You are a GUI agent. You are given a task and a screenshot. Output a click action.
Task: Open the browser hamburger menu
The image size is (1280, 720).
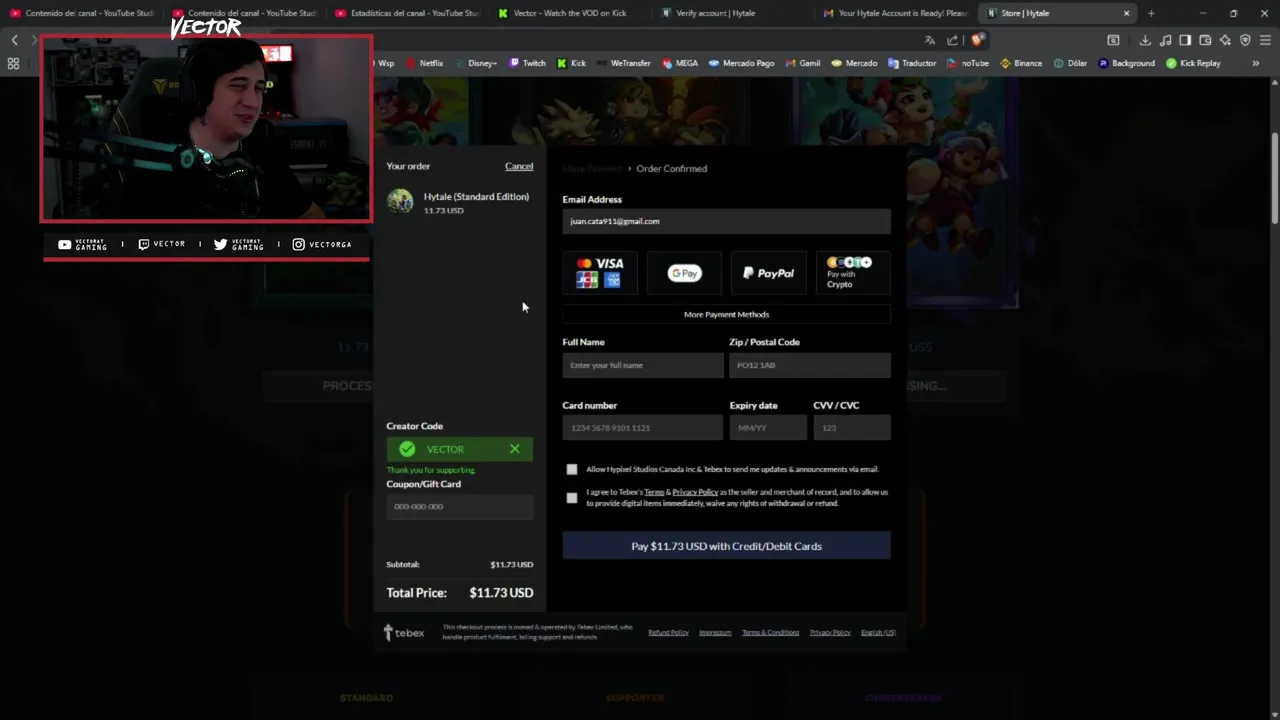[x=1266, y=40]
